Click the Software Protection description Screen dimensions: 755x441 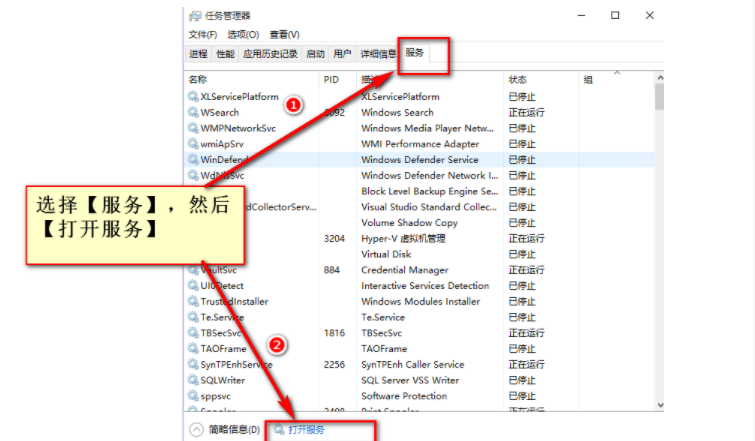pos(404,396)
